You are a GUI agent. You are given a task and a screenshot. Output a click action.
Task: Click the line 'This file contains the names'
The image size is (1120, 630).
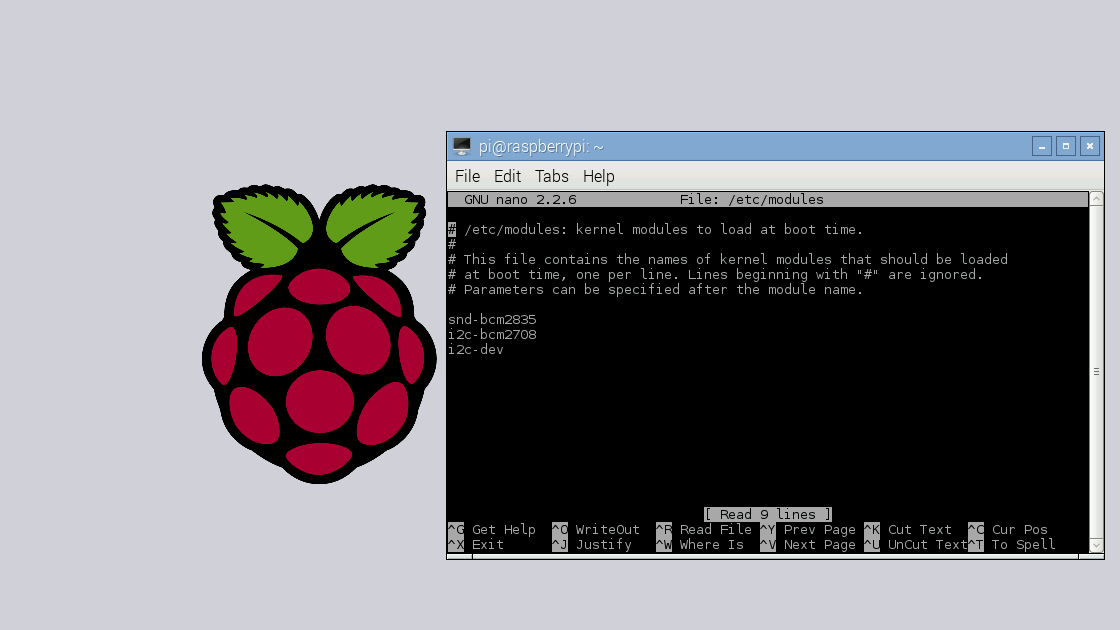click(x=728, y=259)
